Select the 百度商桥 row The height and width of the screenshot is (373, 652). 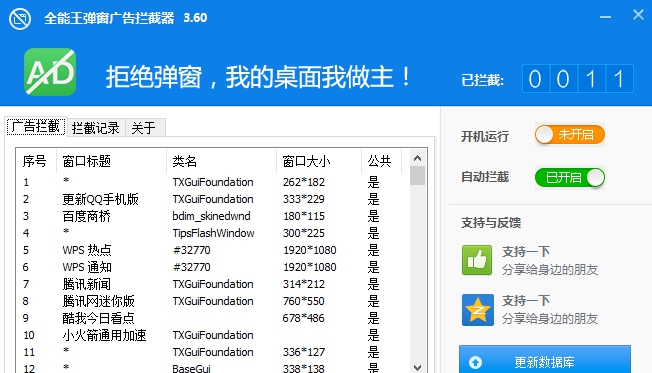click(212, 216)
